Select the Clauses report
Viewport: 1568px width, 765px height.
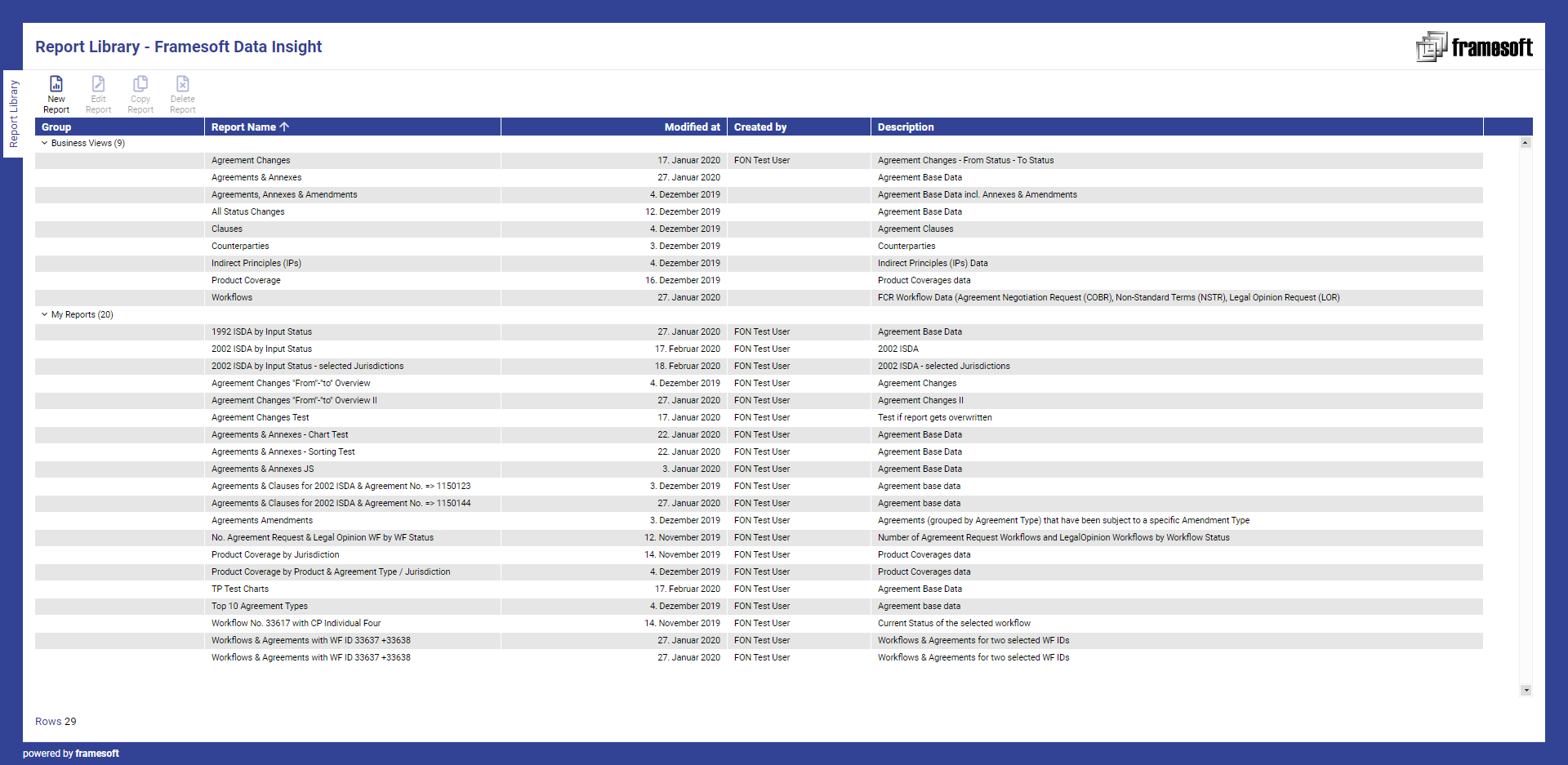[x=227, y=229]
